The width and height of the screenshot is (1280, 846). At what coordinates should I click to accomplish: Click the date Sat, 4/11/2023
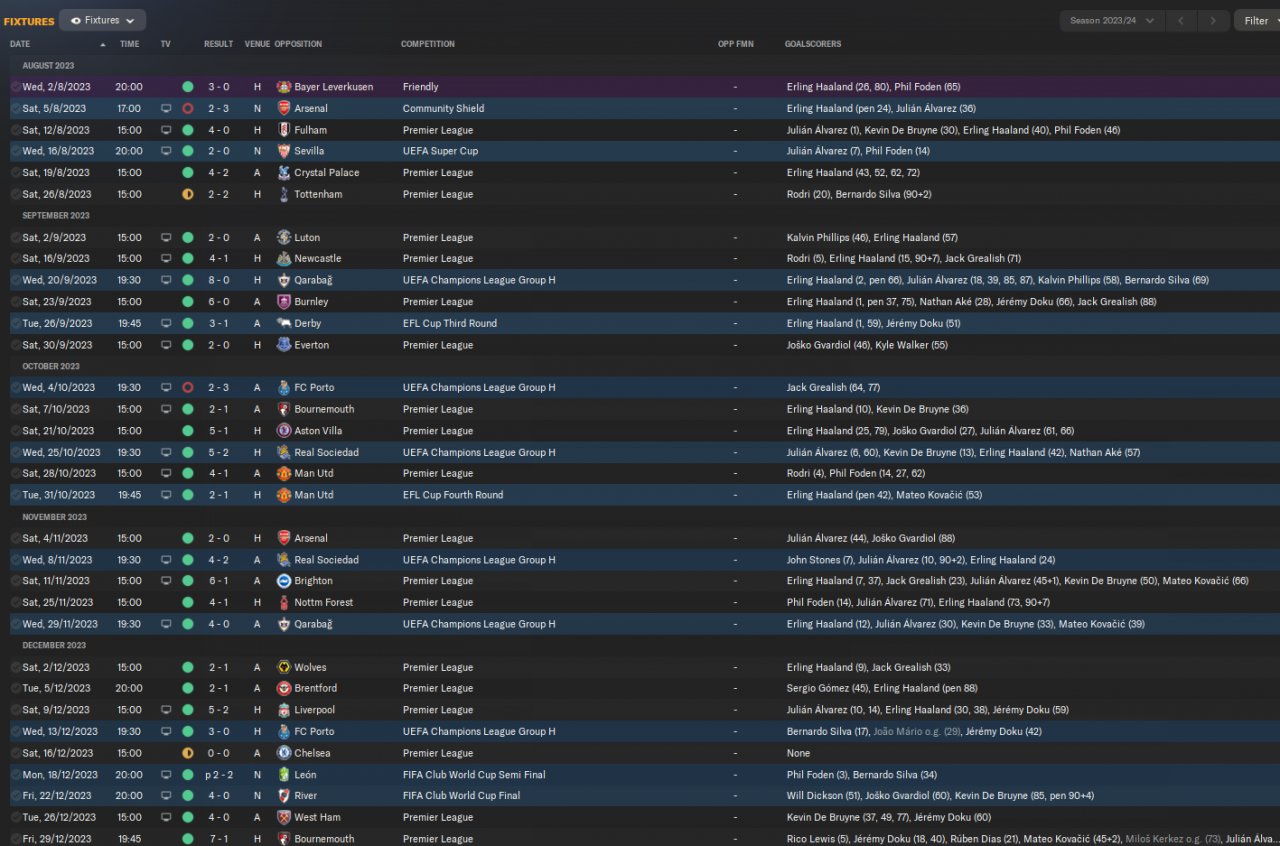[56, 538]
